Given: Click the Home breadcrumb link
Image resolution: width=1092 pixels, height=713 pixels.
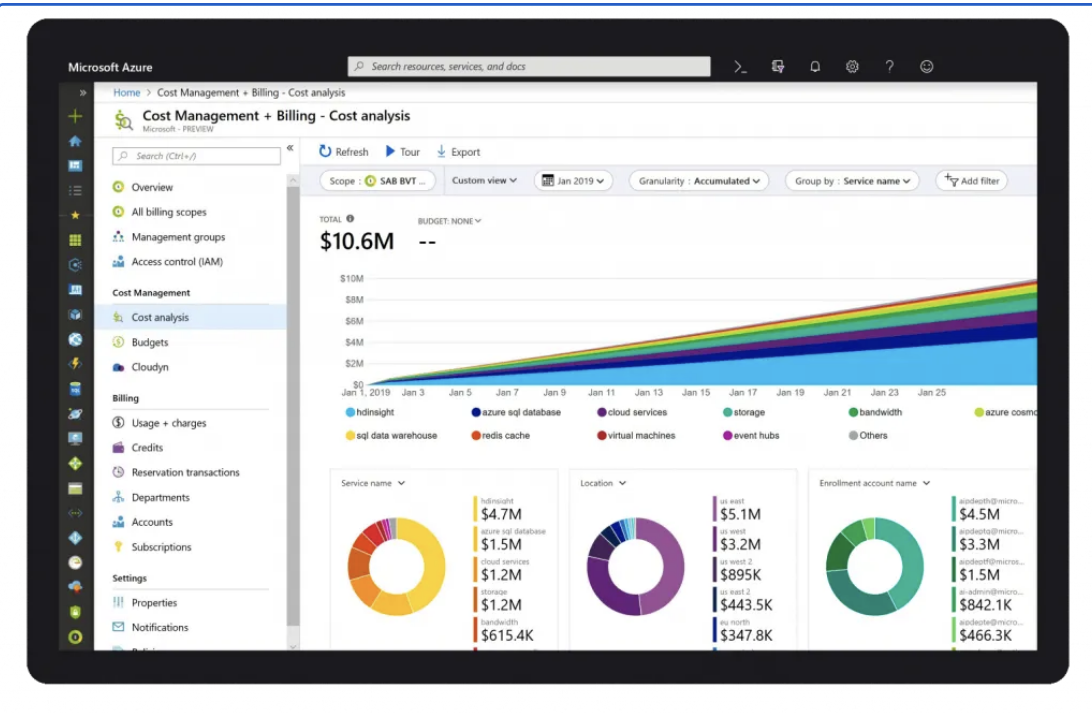Looking at the screenshot, I should point(127,93).
